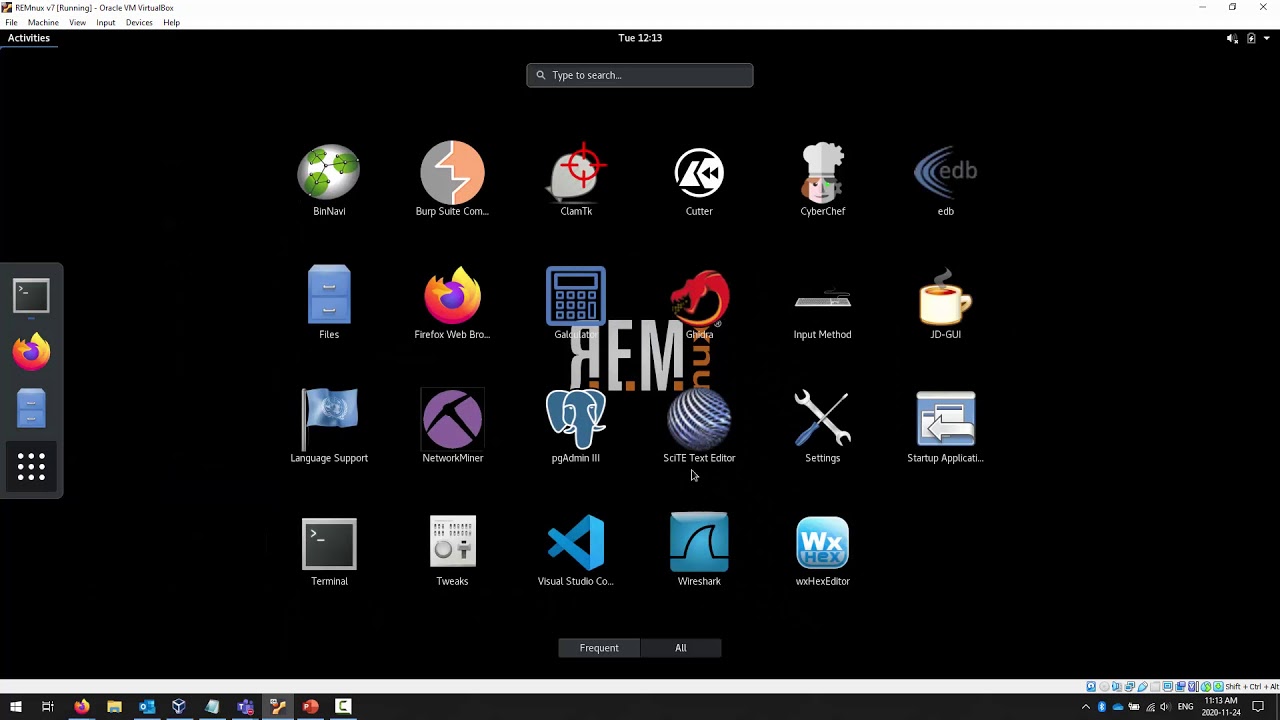Open the BinNavi application
Viewport: 1280px width, 720px height.
(x=329, y=180)
